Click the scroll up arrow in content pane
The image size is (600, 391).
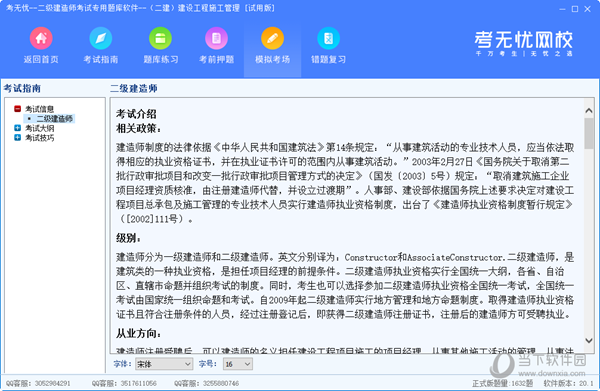point(589,111)
